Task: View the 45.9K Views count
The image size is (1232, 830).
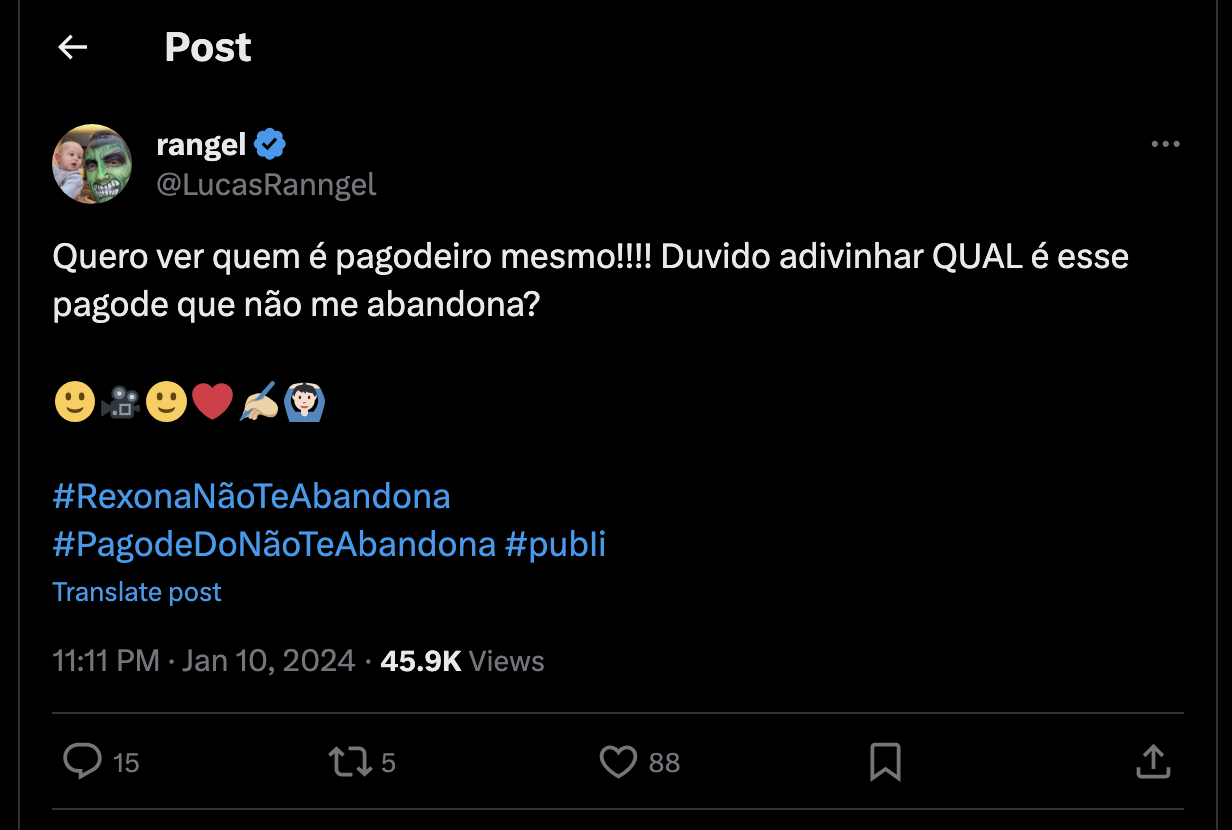Action: pos(462,661)
